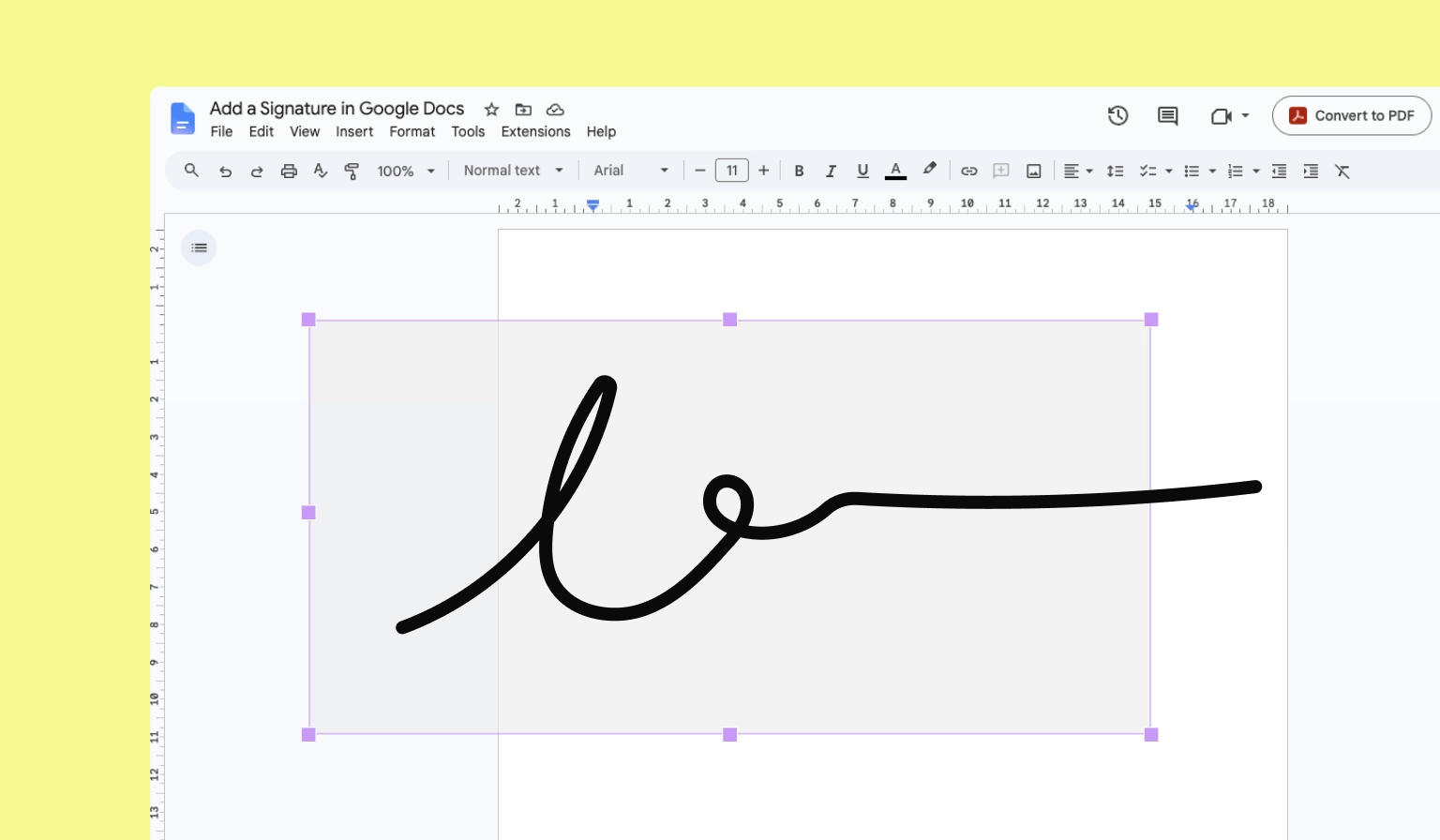Toggle italic formatting
1440x840 pixels.
(x=831, y=171)
